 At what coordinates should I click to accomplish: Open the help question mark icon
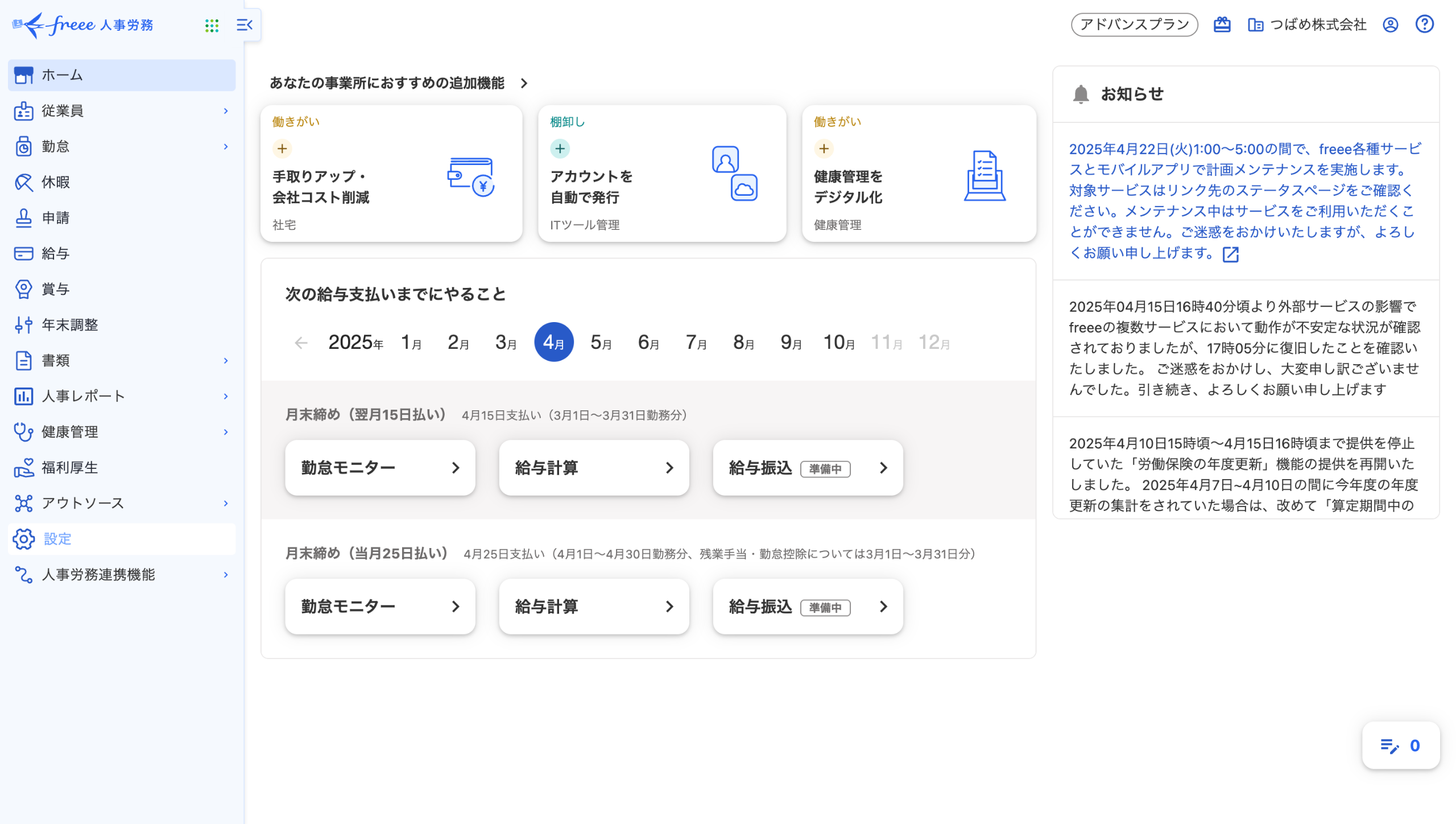[x=1424, y=24]
